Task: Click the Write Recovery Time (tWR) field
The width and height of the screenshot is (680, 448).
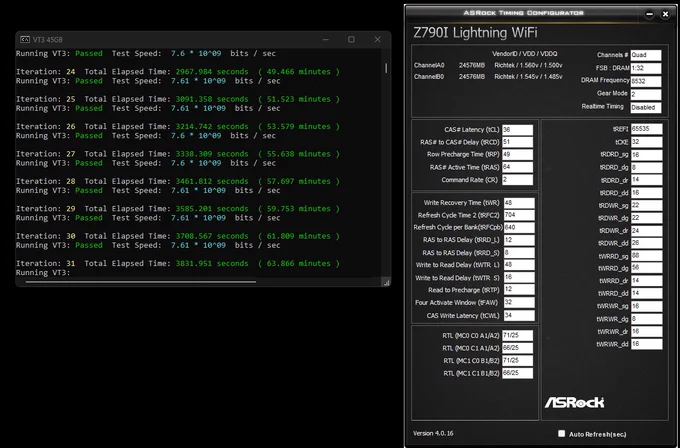Action: [519, 203]
